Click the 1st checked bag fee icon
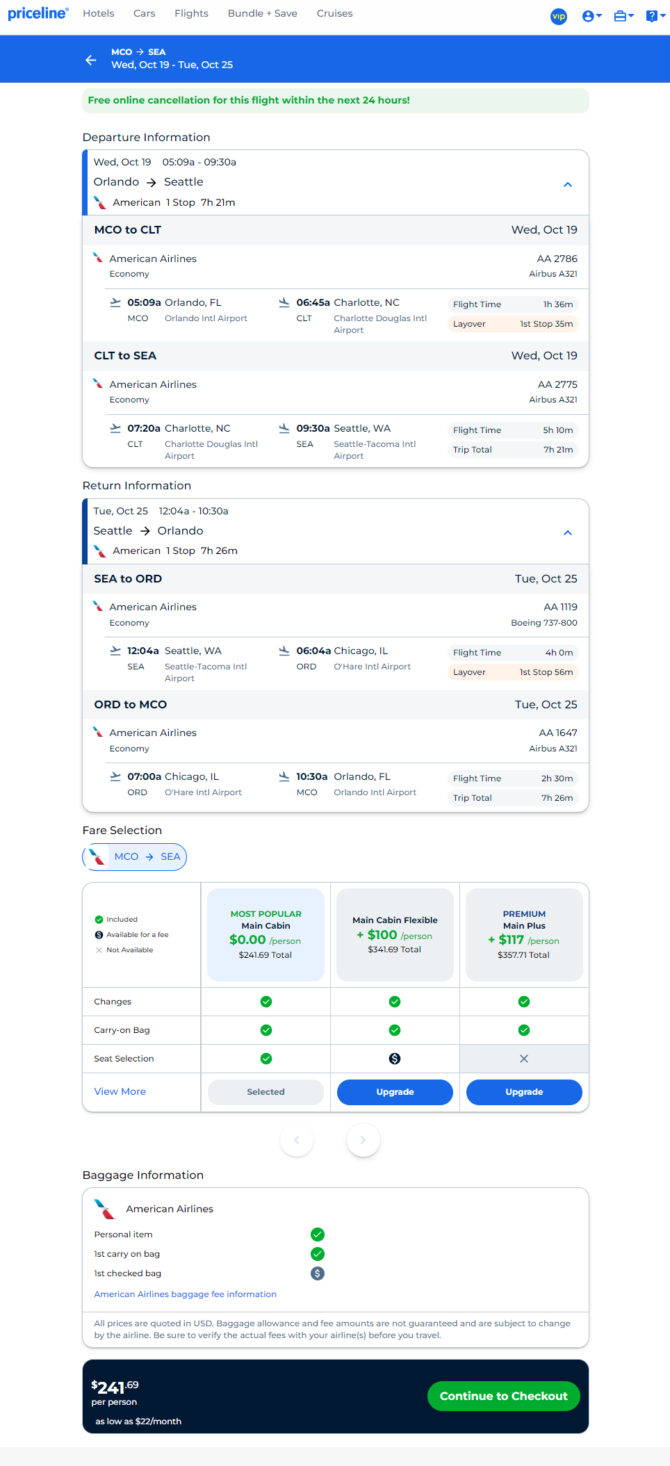Image resolution: width=670 pixels, height=1466 pixels. [317, 1273]
